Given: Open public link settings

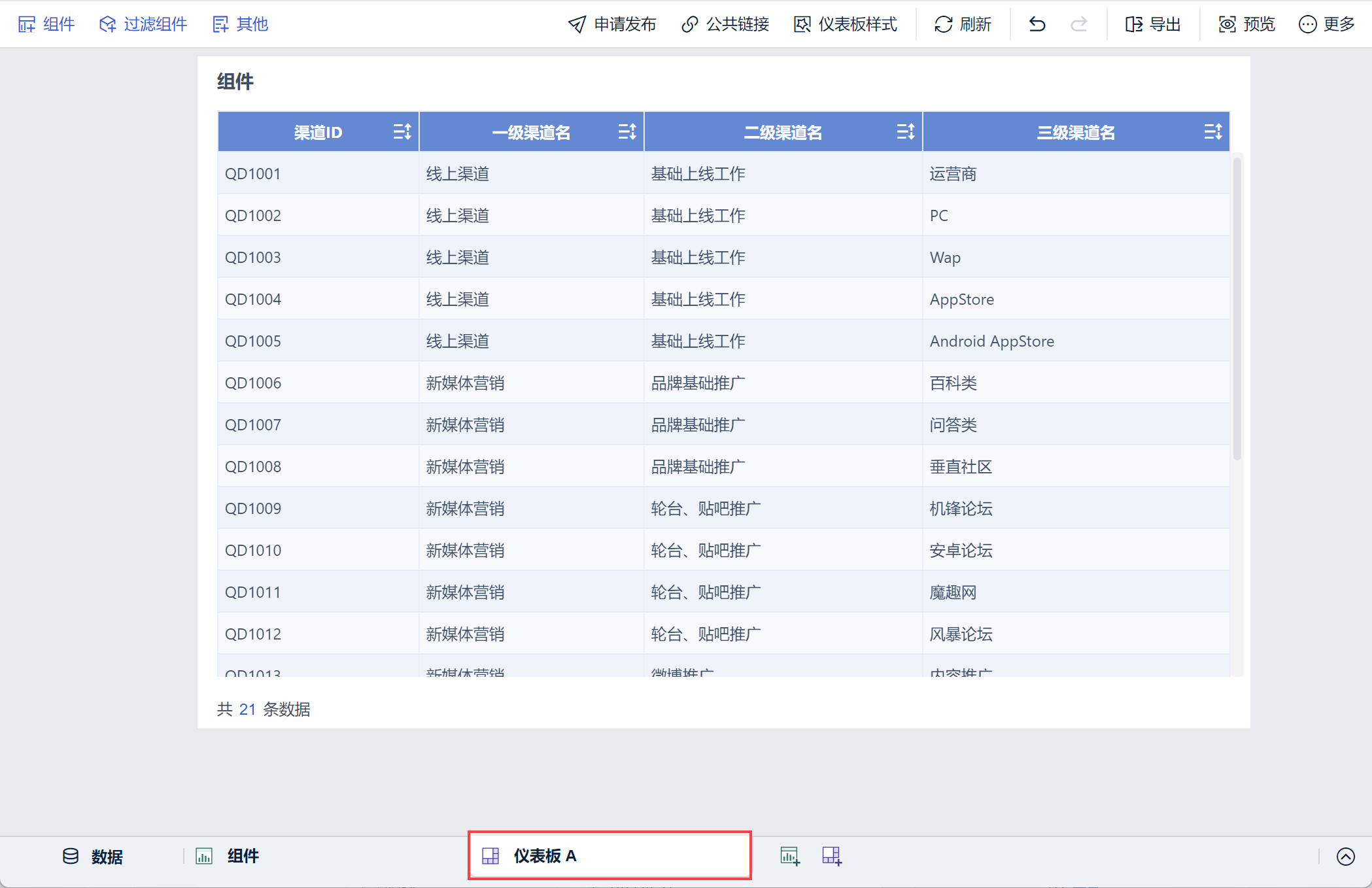Looking at the screenshot, I should [x=725, y=24].
